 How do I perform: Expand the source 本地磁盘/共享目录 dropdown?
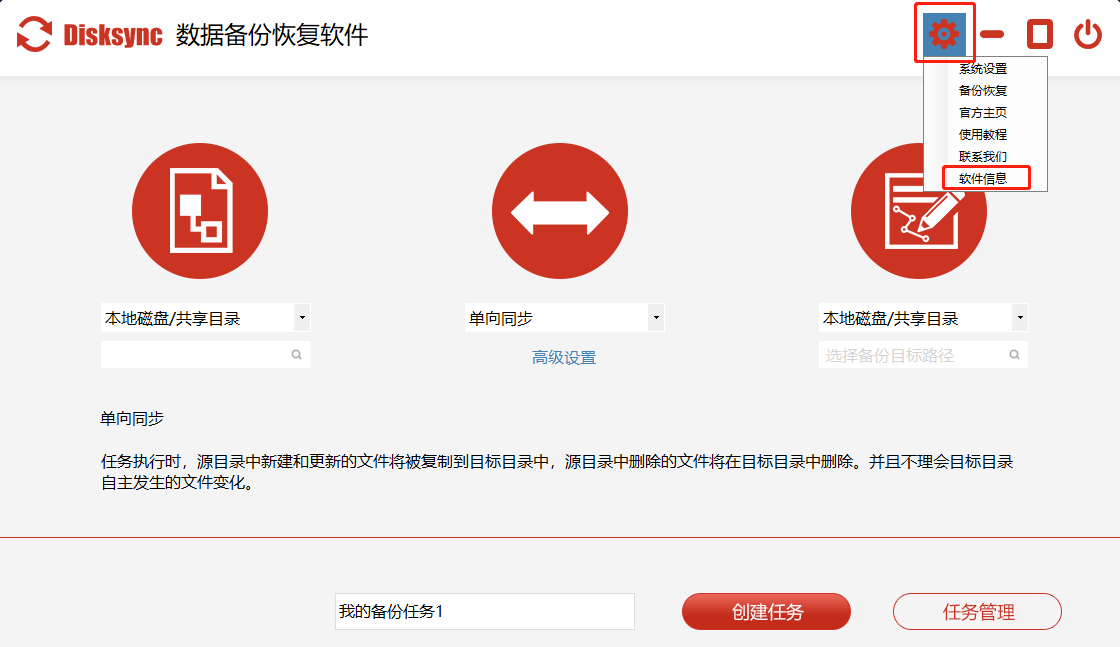tap(302, 319)
